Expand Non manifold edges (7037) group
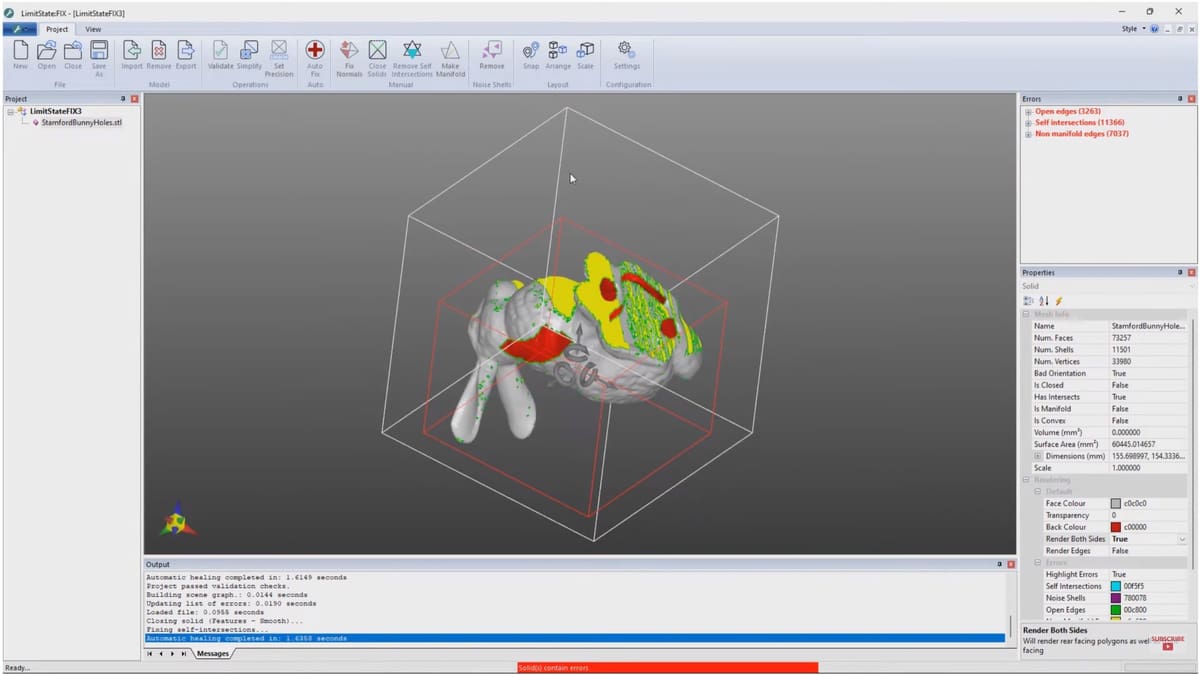The width and height of the screenshot is (1200, 675). [1028, 133]
